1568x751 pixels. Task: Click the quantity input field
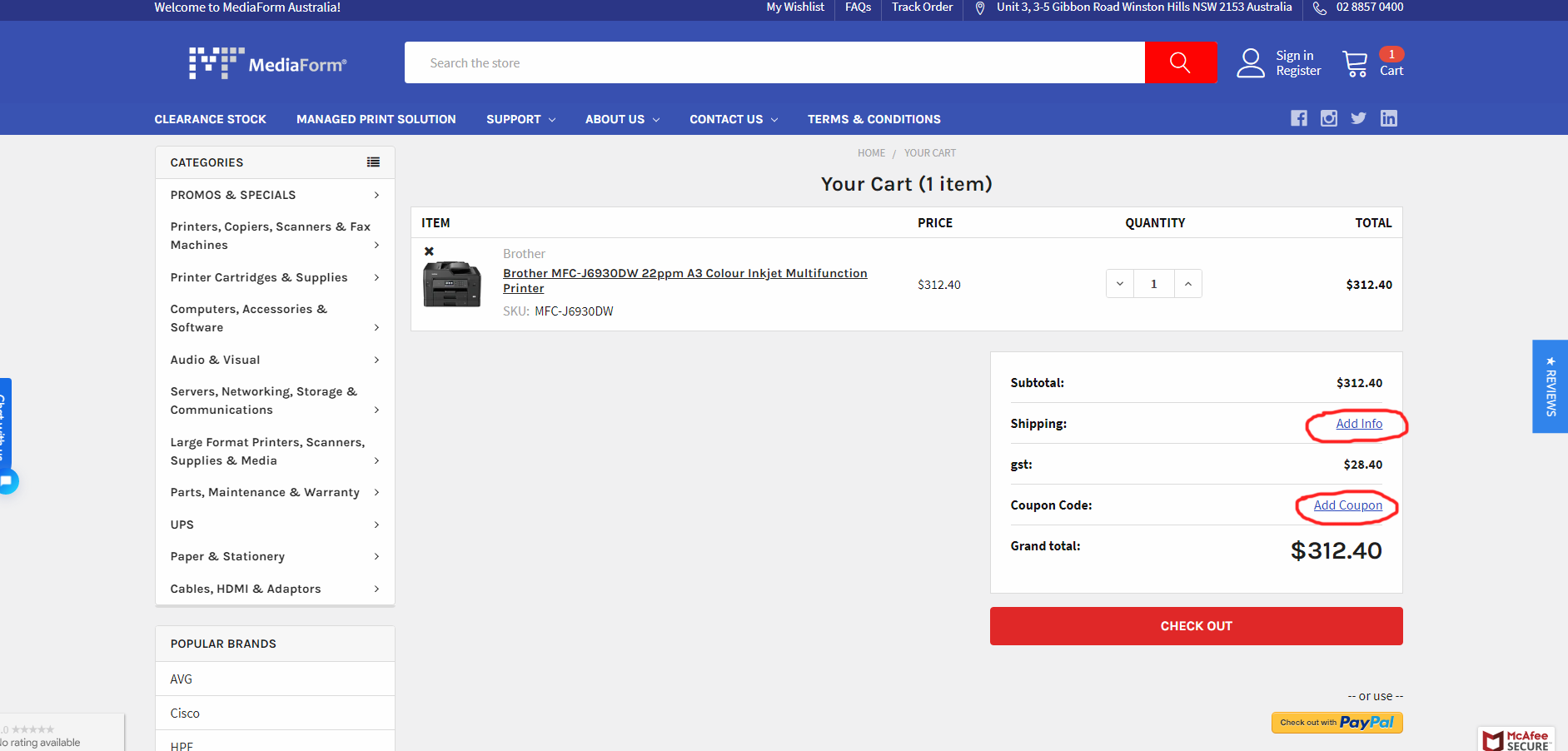[1154, 284]
